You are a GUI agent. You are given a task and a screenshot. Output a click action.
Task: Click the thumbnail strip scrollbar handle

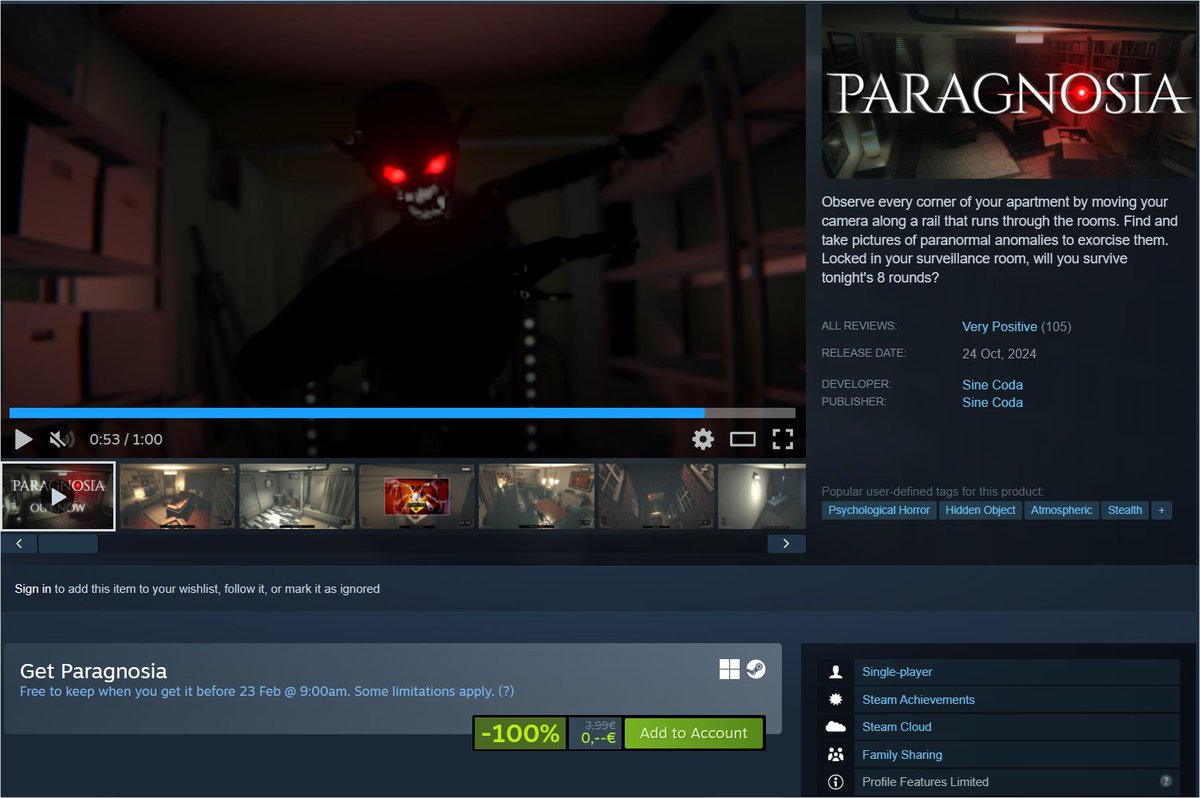coord(68,544)
